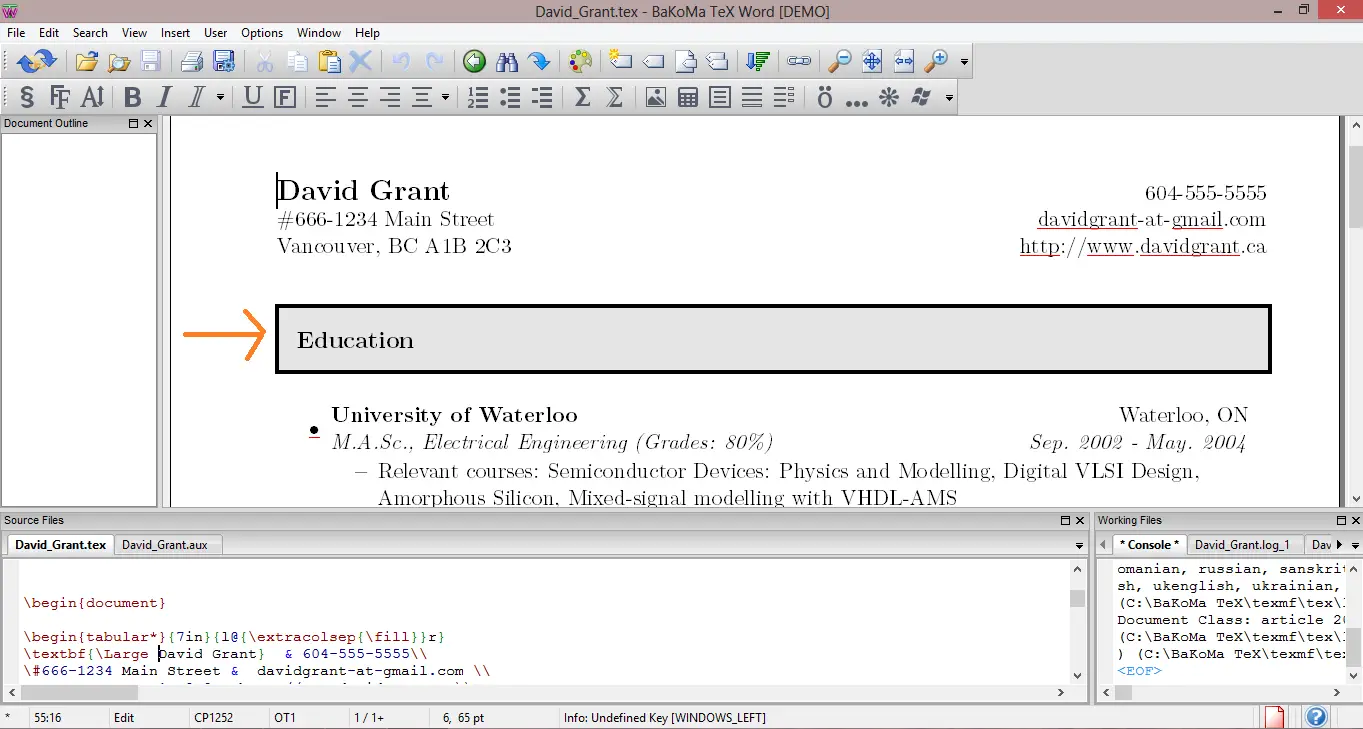
Task: Enable centered text alignment
Action: pyautogui.click(x=357, y=97)
